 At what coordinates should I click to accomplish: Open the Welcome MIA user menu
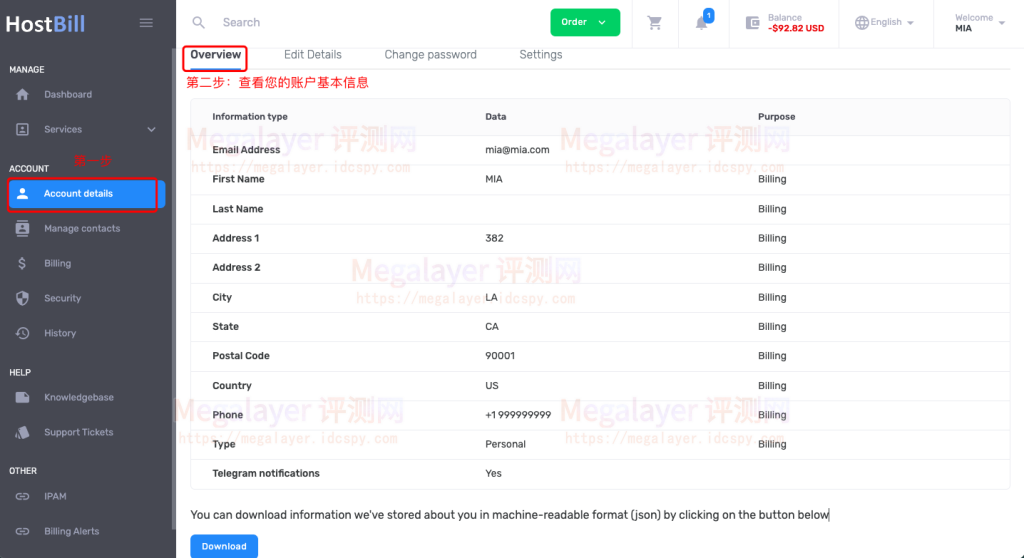pos(979,23)
